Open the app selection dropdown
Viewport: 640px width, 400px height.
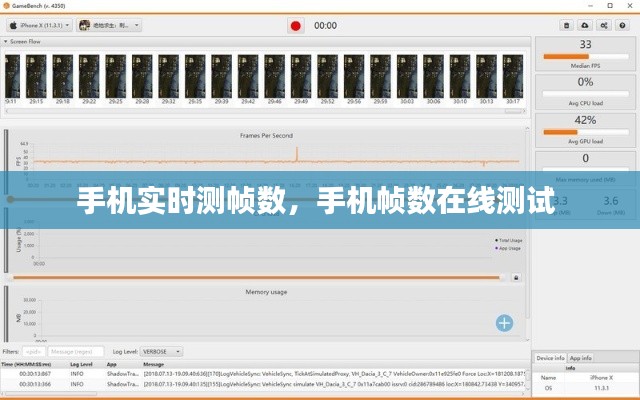pyautogui.click(x=109, y=25)
